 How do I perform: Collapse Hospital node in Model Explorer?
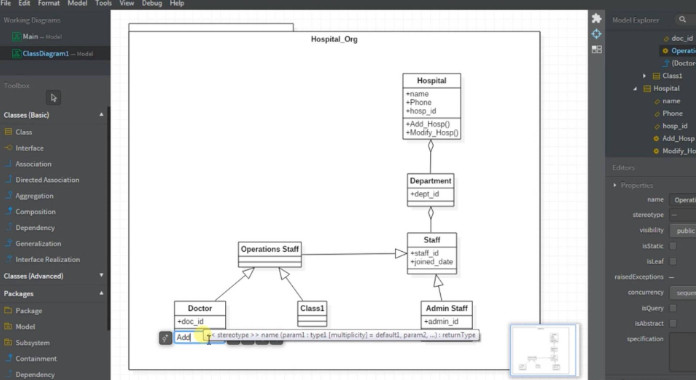coord(635,88)
